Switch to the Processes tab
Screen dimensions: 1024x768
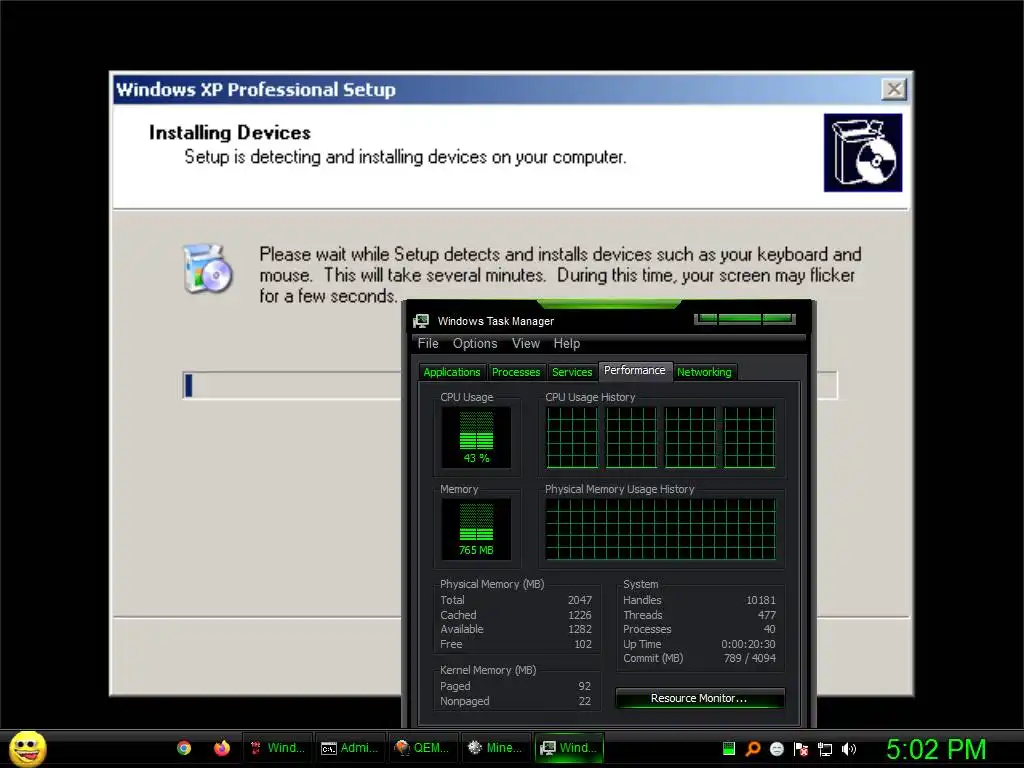pos(516,372)
